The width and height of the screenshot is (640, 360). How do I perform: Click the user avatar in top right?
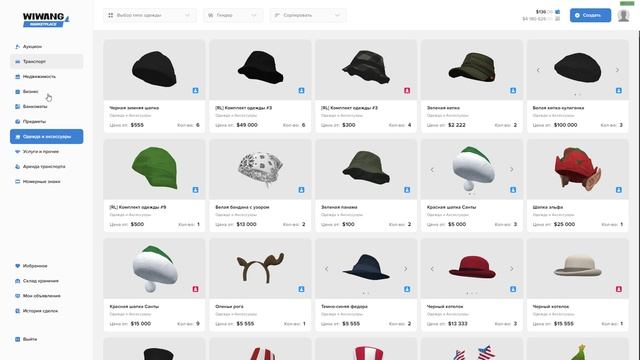[623, 16]
